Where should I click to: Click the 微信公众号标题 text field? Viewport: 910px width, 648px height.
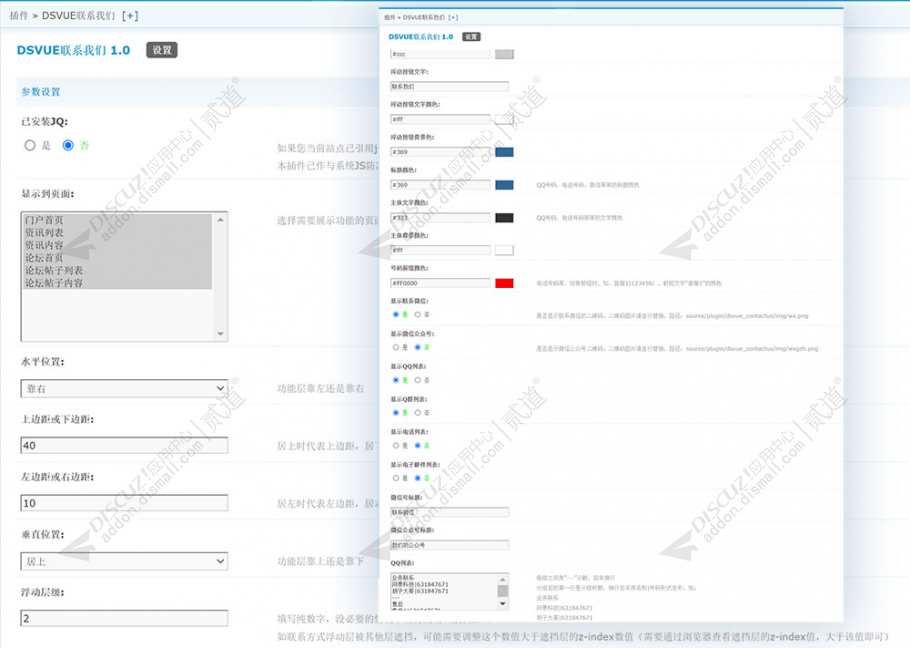pyautogui.click(x=450, y=545)
